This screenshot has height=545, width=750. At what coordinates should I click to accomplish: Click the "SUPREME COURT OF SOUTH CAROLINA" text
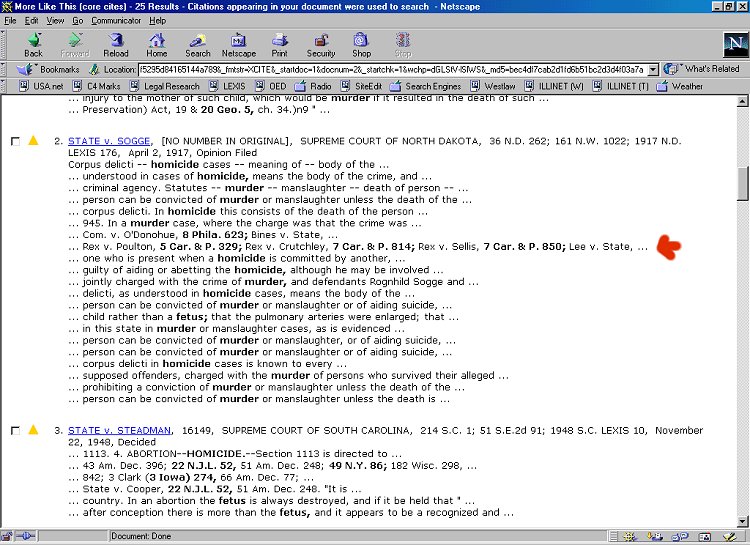pos(316,431)
